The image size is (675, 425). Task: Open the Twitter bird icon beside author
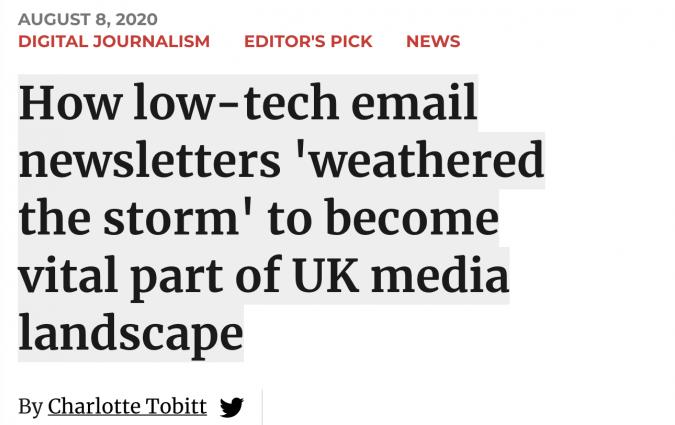click(231, 407)
